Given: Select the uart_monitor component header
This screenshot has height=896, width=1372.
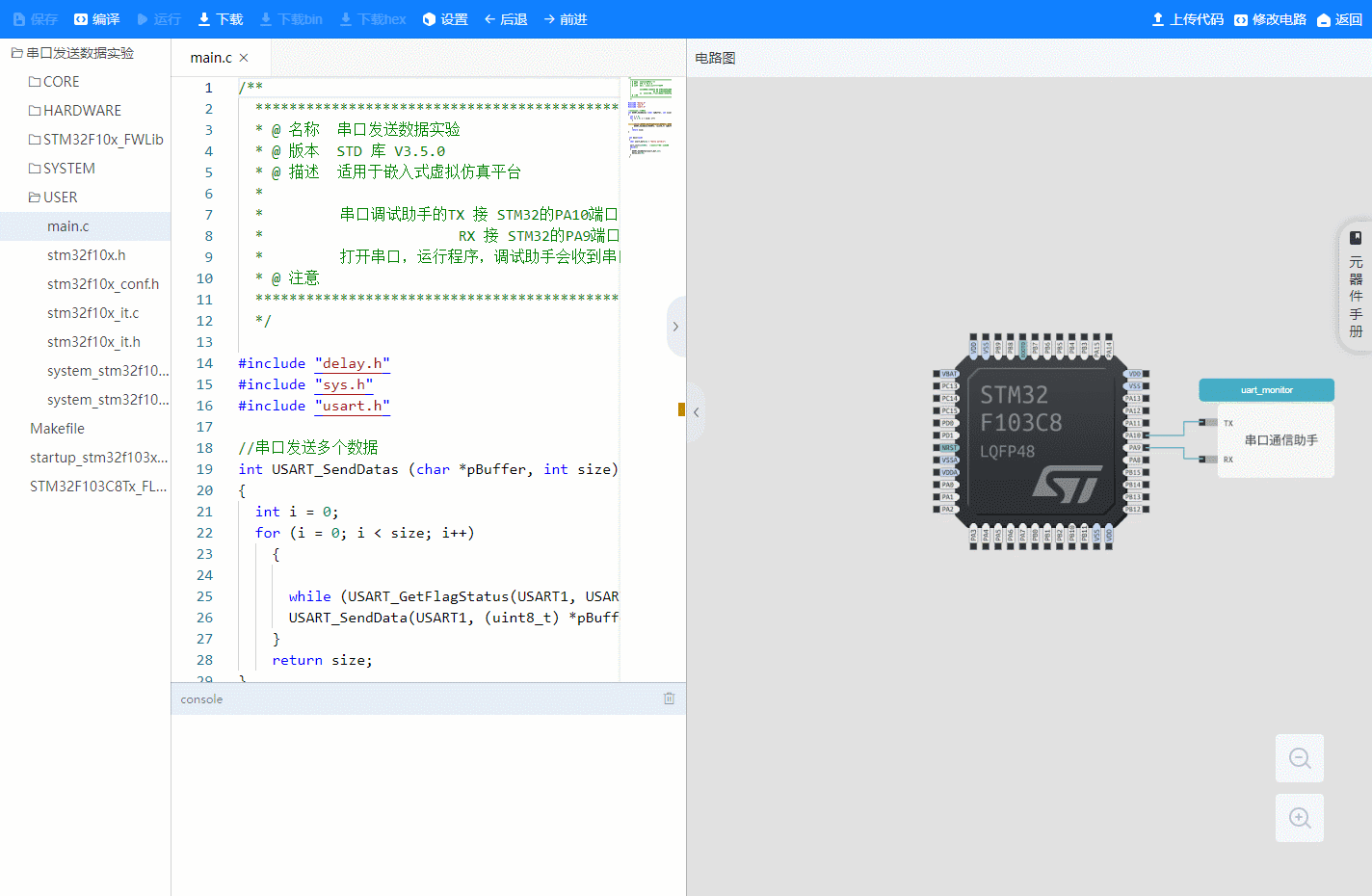Looking at the screenshot, I should [1266, 390].
